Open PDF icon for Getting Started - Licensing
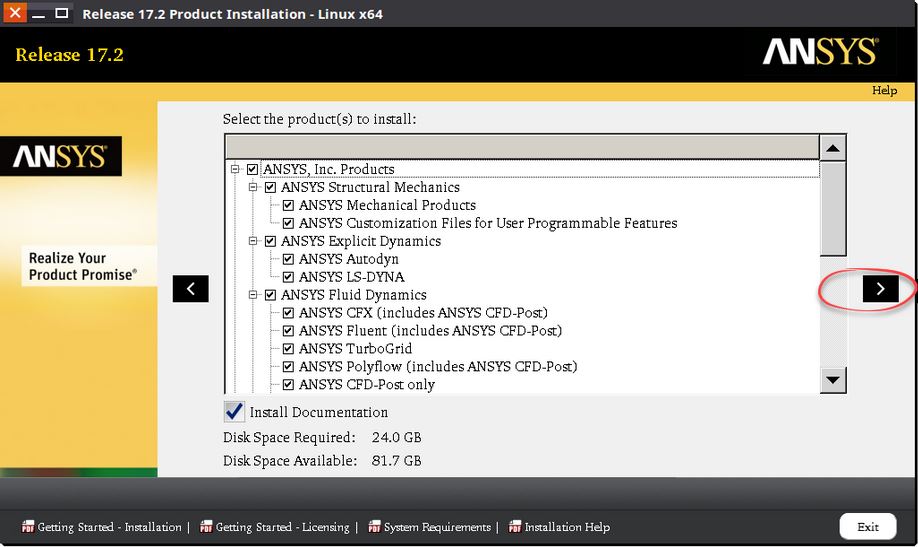 tap(205, 527)
